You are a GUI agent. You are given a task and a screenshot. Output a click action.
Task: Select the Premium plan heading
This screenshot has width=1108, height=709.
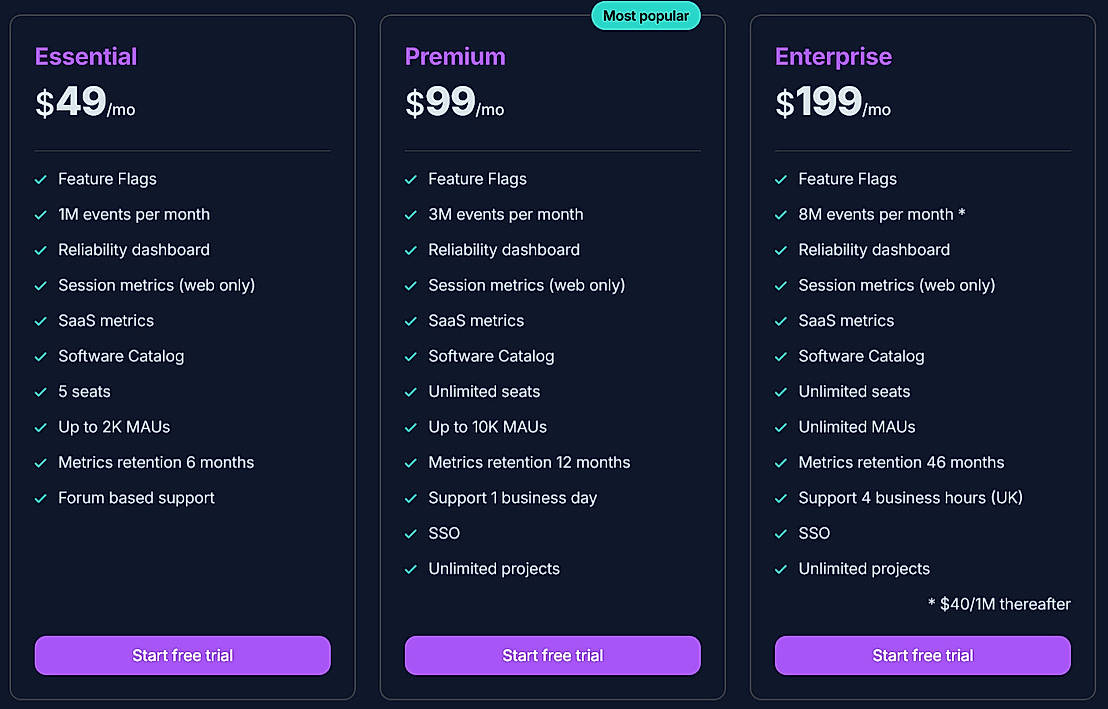(455, 57)
